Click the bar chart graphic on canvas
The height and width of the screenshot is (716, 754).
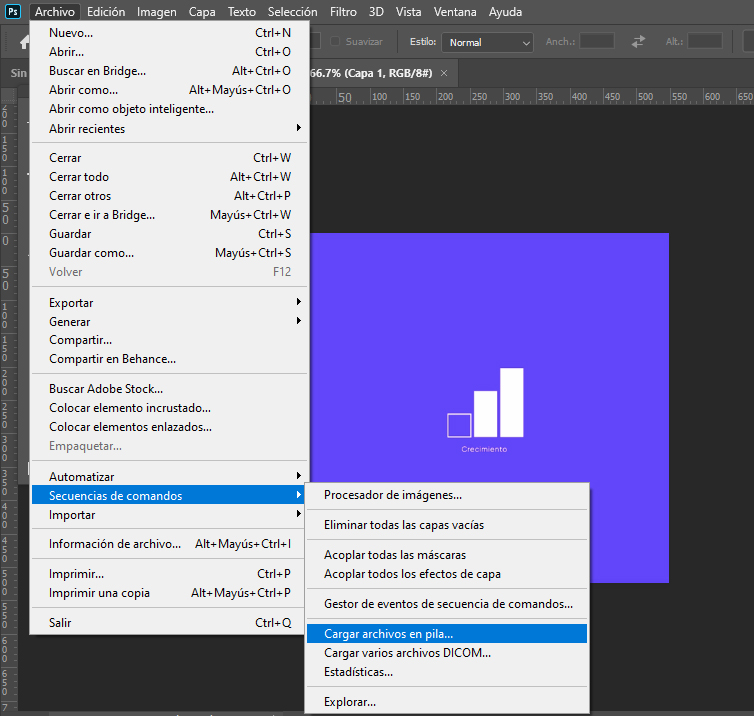[486, 404]
